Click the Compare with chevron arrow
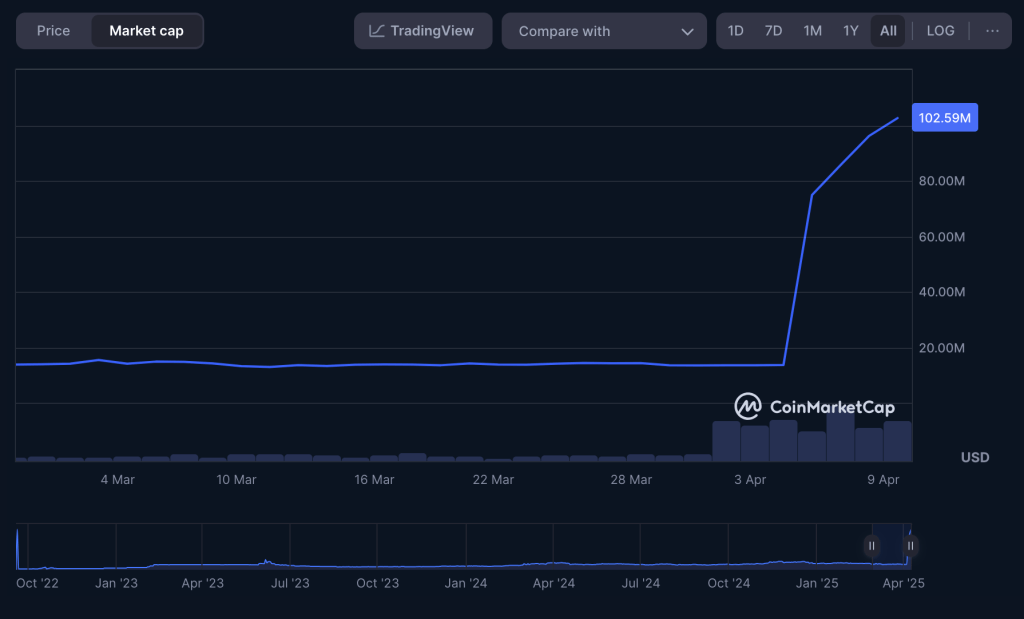The image size is (1024, 619). point(688,30)
